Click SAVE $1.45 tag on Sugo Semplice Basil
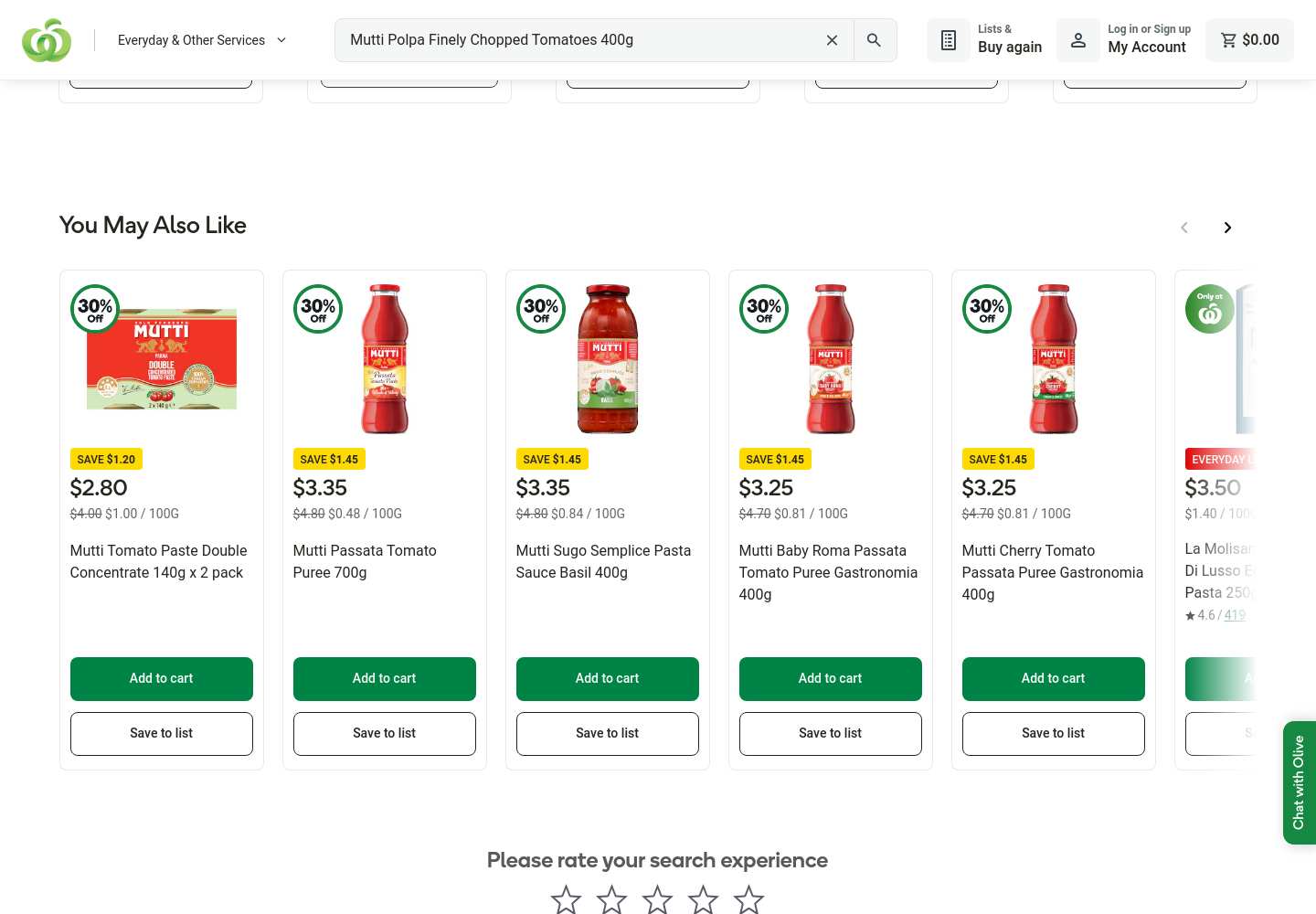Viewport: 1316px width, 914px height. click(x=552, y=460)
